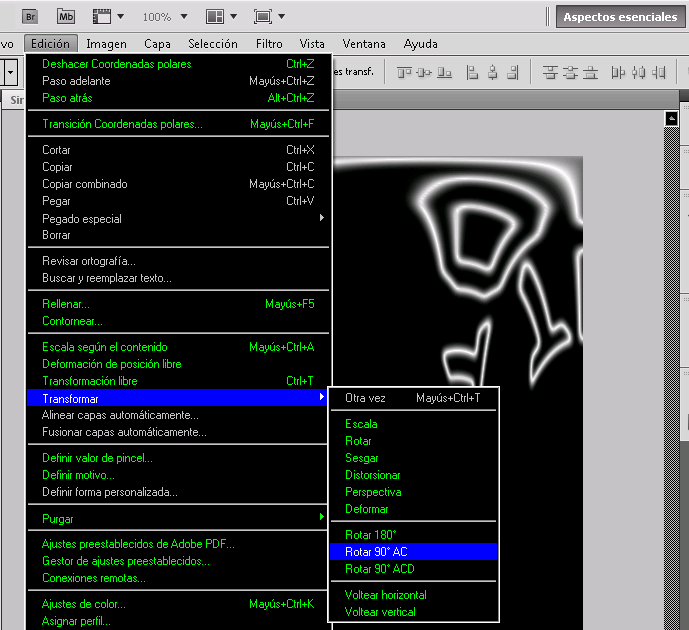
Task: Click the distribute left edges icon
Action: click(x=618, y=72)
